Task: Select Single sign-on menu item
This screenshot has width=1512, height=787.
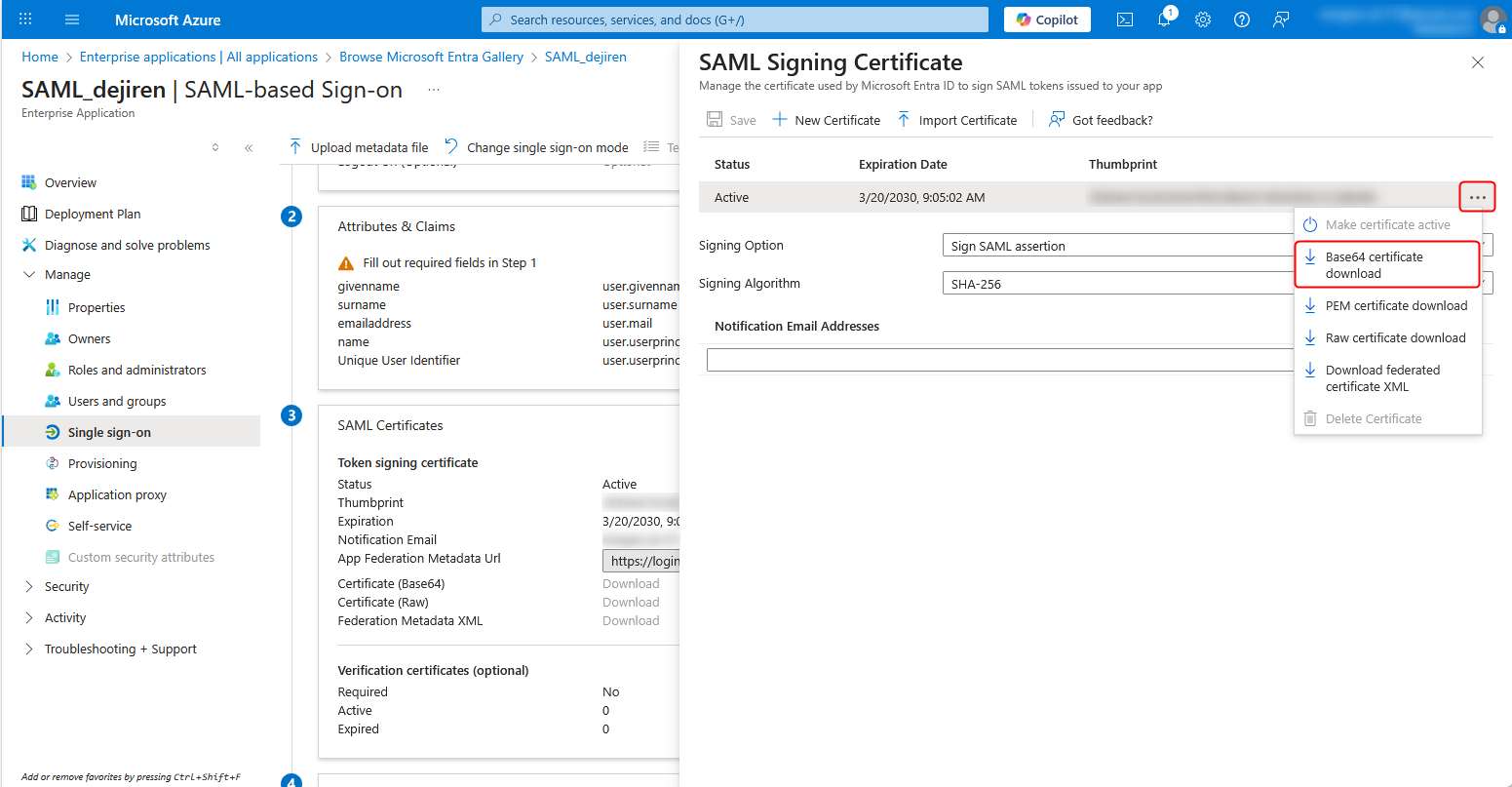Action: click(131, 432)
